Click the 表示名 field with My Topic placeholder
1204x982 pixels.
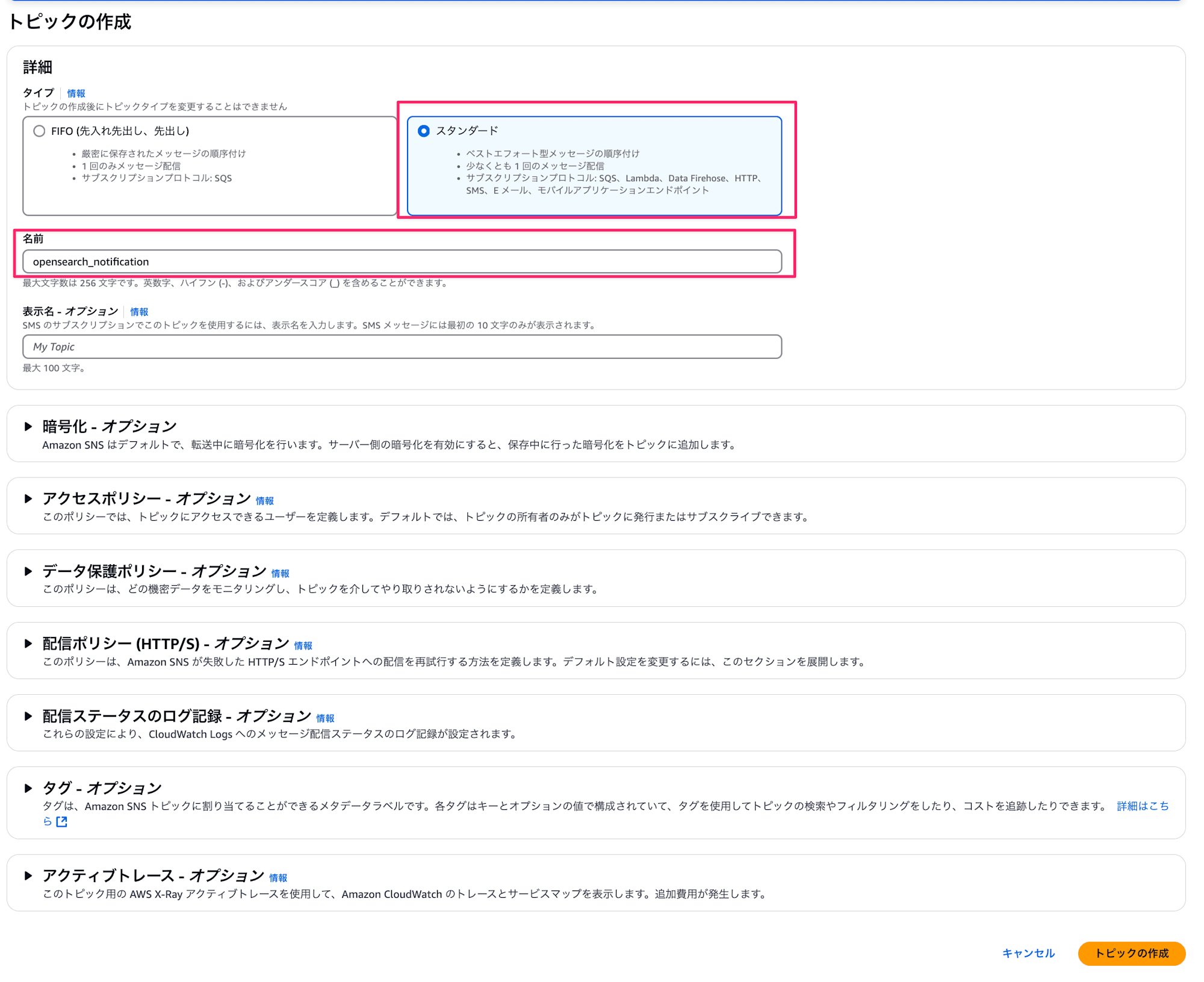click(402, 347)
